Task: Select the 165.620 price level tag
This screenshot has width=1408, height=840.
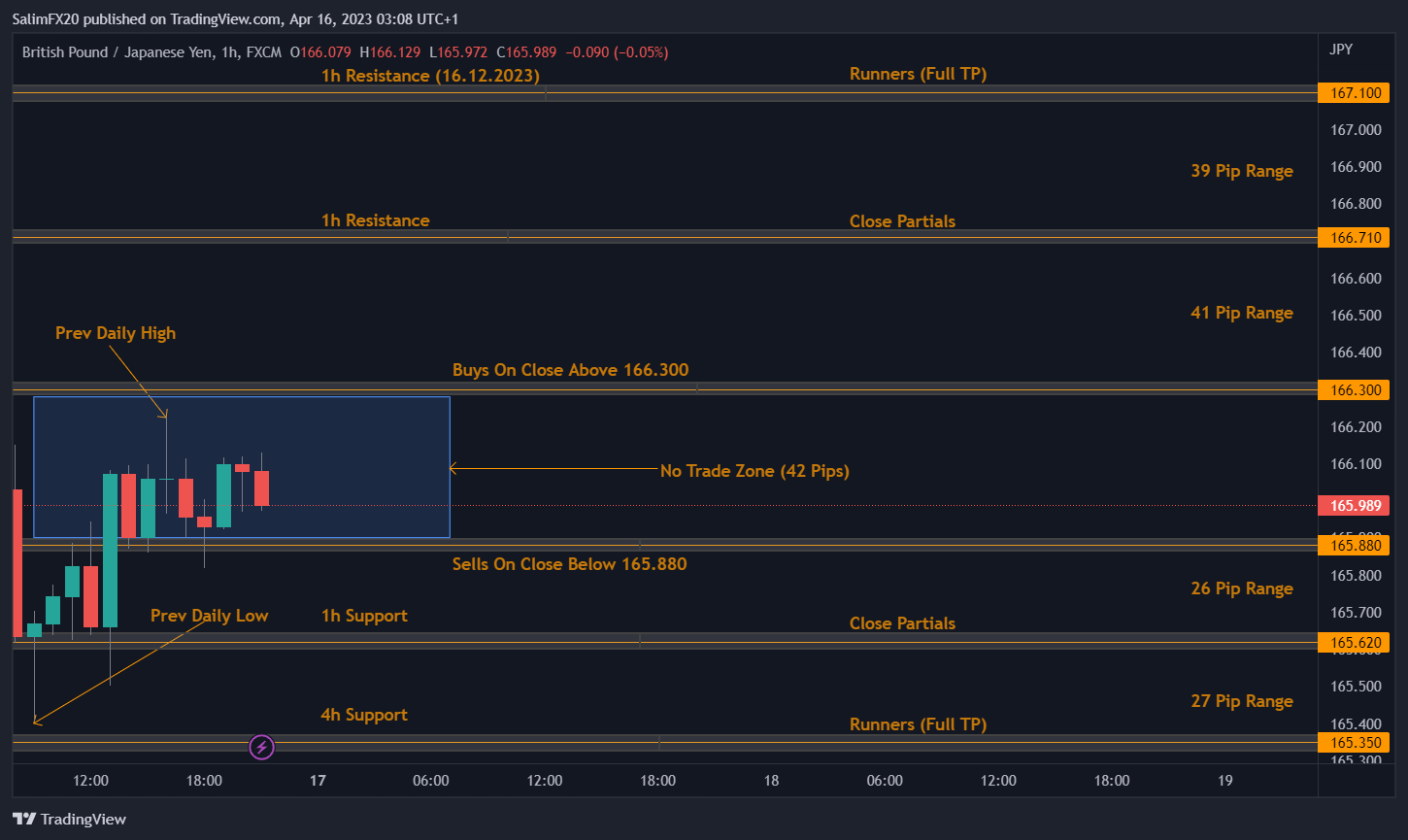Action: click(x=1354, y=642)
